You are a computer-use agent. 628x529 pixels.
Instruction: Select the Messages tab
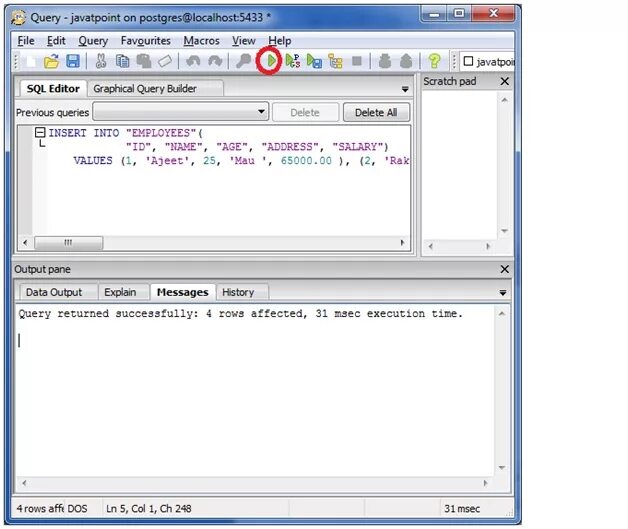coord(183,292)
